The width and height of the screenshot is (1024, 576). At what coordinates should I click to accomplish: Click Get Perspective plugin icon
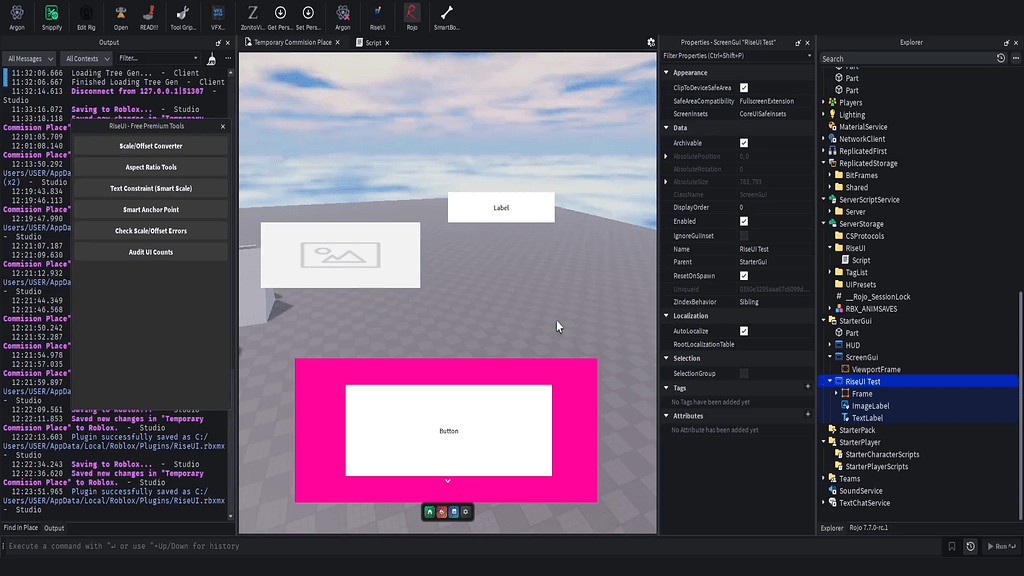(280, 17)
